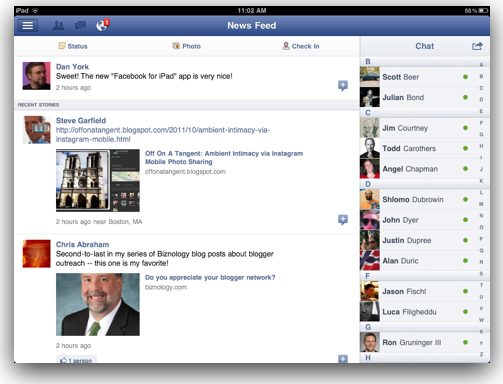Chat with Justin Dupree
Viewport: 503px width, 384px height.
419,240
